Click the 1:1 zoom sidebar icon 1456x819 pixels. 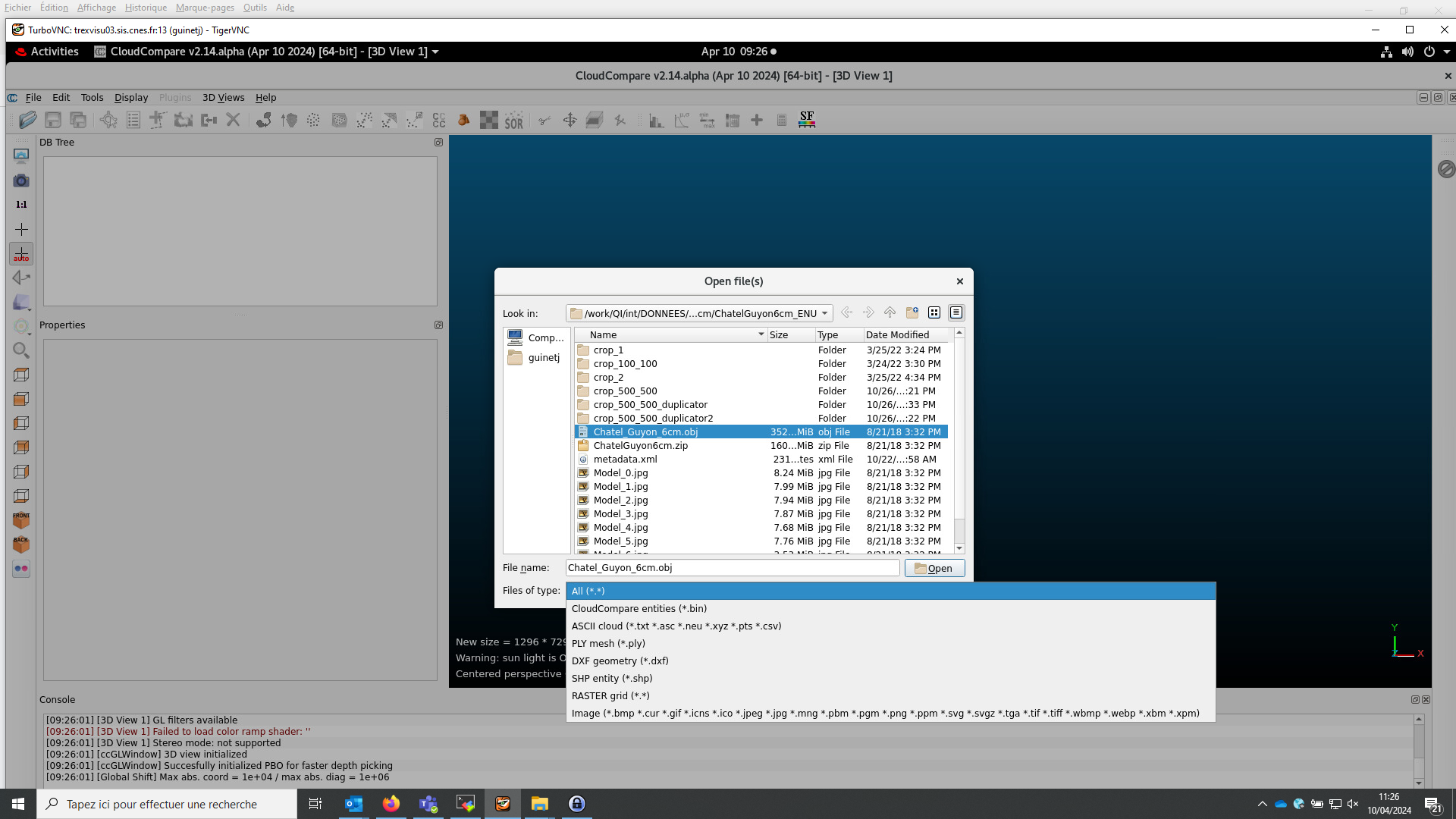21,205
